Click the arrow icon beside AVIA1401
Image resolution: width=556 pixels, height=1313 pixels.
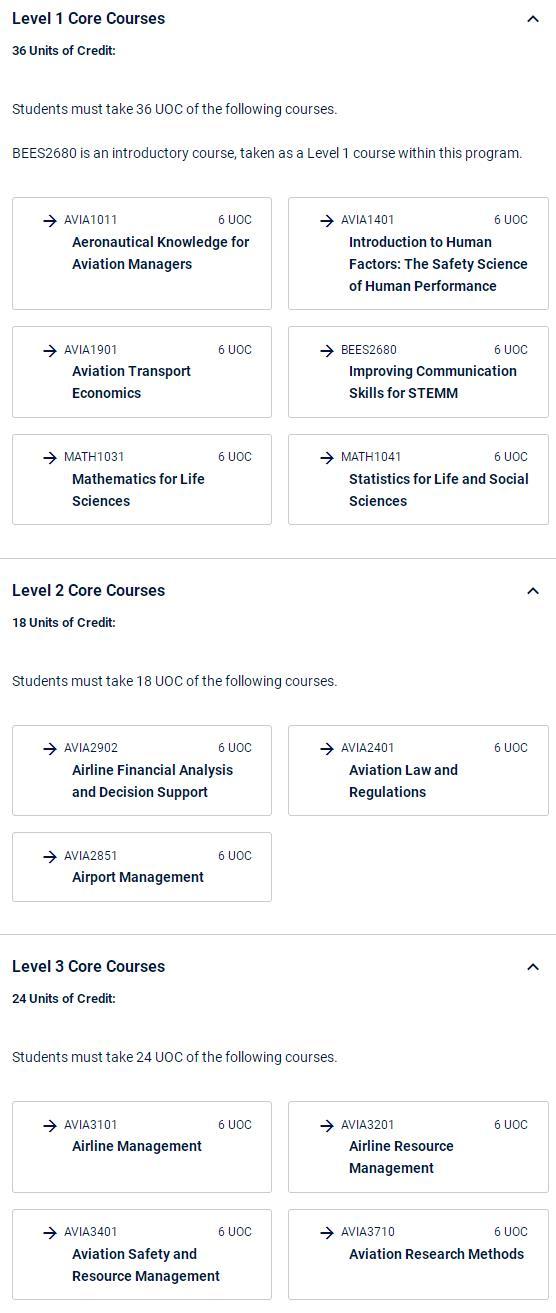[x=327, y=221]
